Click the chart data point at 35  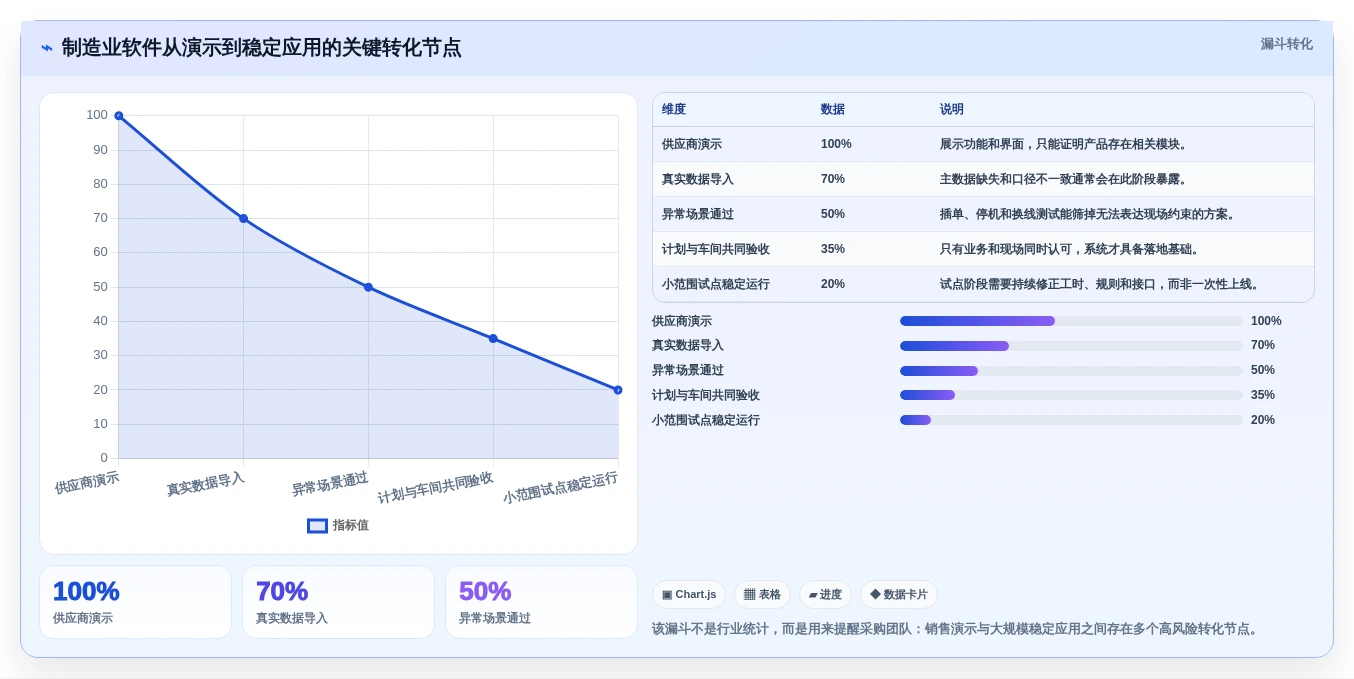click(493, 338)
